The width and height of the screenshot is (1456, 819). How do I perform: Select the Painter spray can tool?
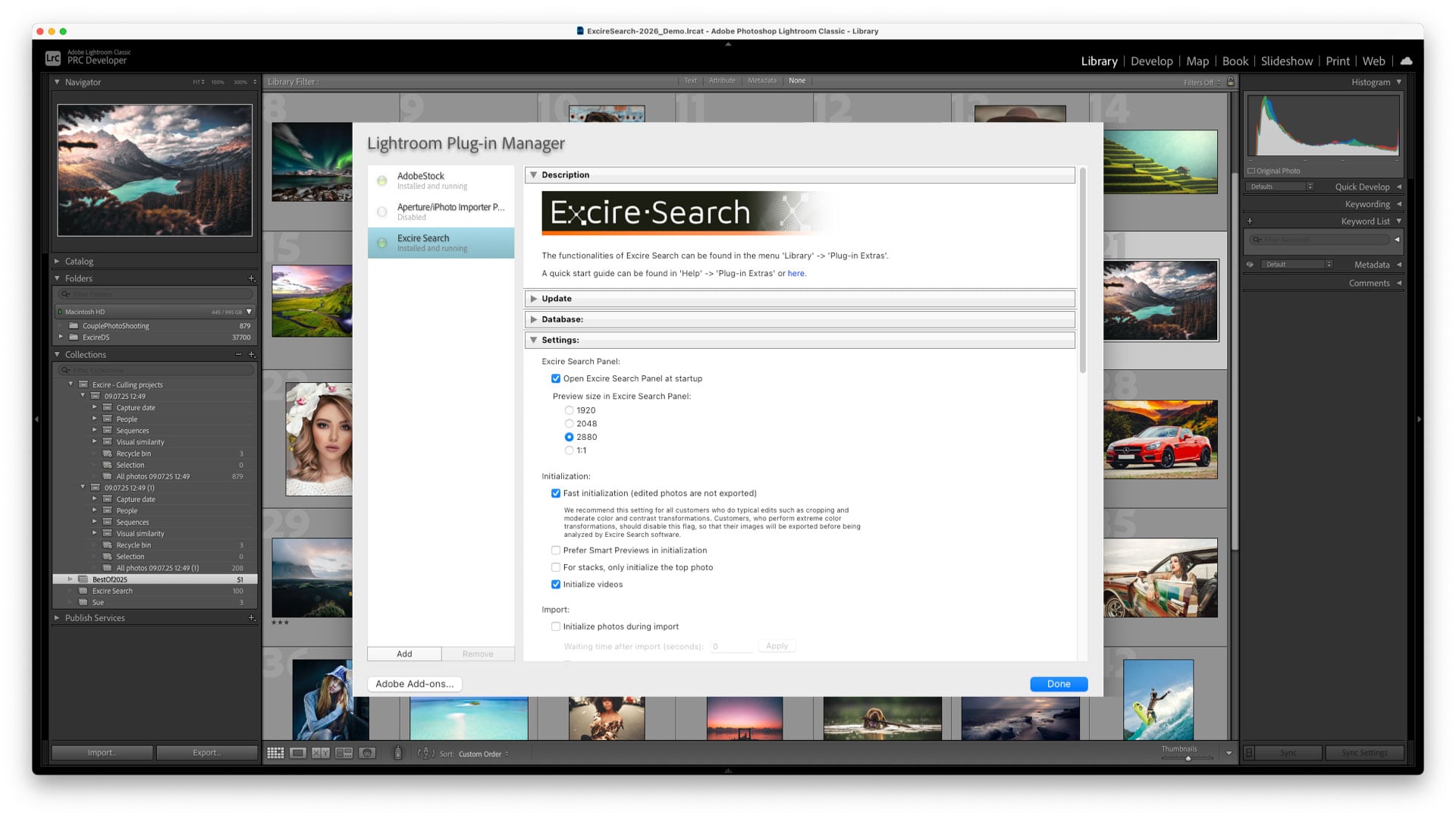pos(397,753)
